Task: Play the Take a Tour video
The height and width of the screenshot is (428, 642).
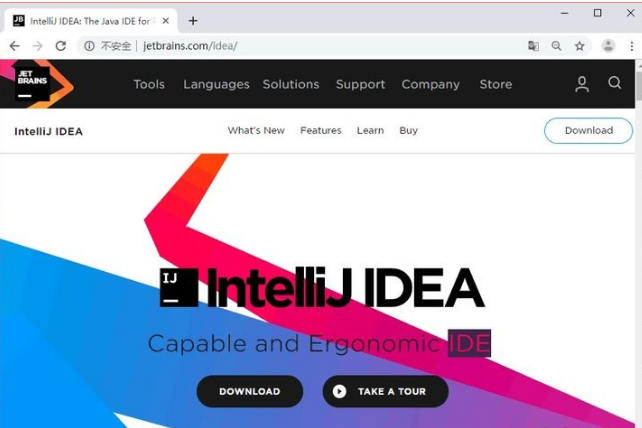Action: 385,391
